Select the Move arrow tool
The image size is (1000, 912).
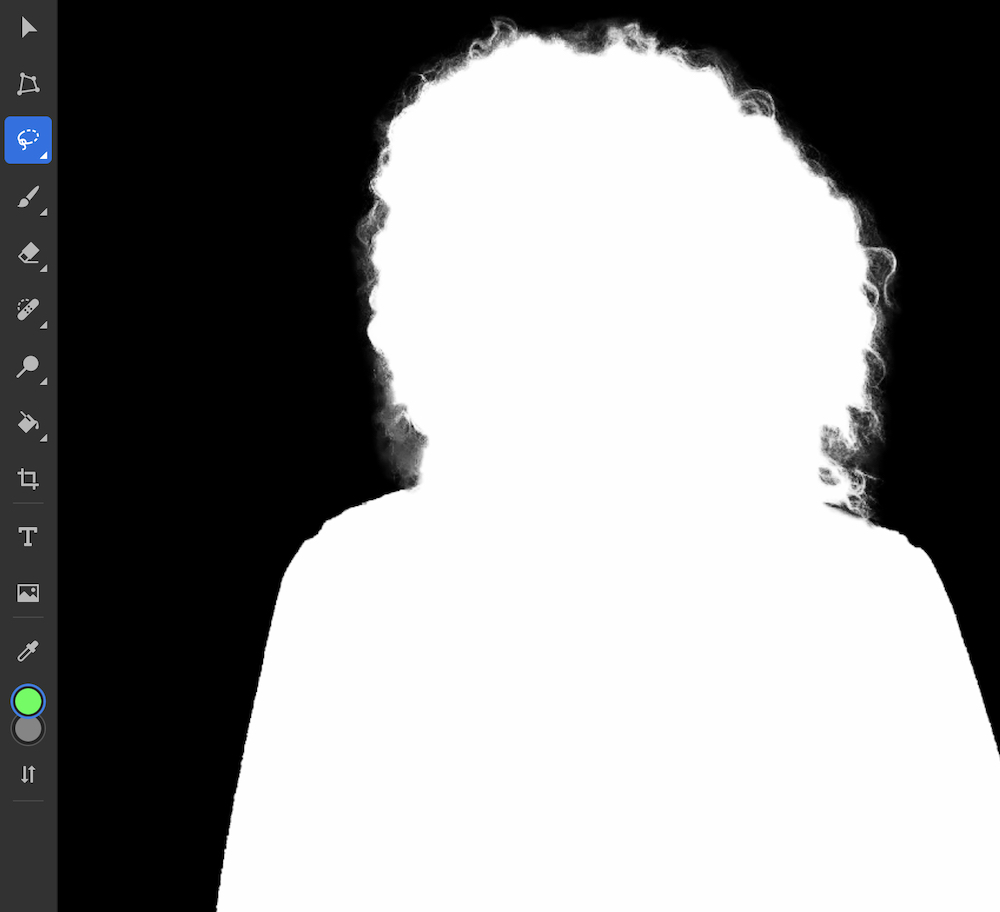pos(28,27)
